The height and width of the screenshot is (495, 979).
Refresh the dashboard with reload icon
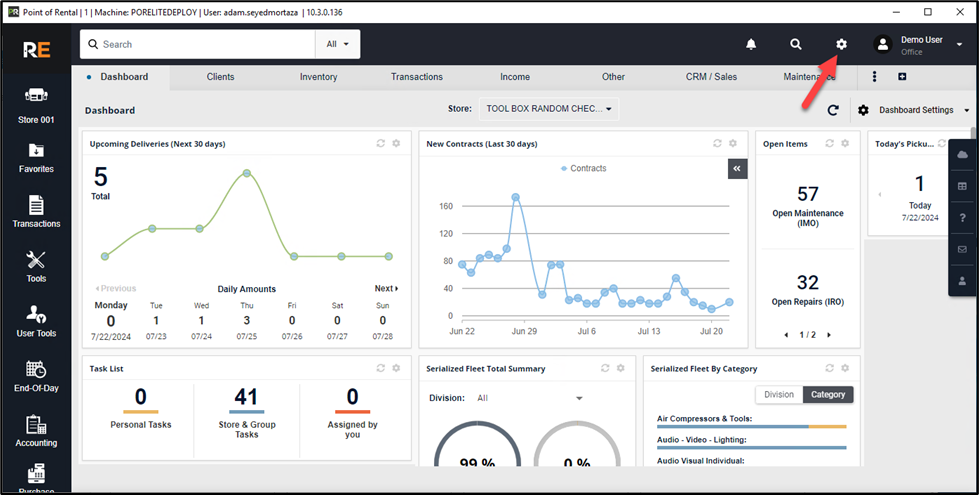tap(833, 110)
